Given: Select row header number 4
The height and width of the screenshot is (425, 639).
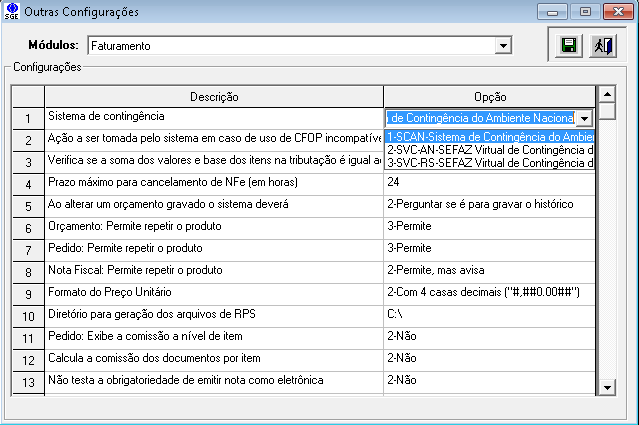Looking at the screenshot, I should pos(29,184).
